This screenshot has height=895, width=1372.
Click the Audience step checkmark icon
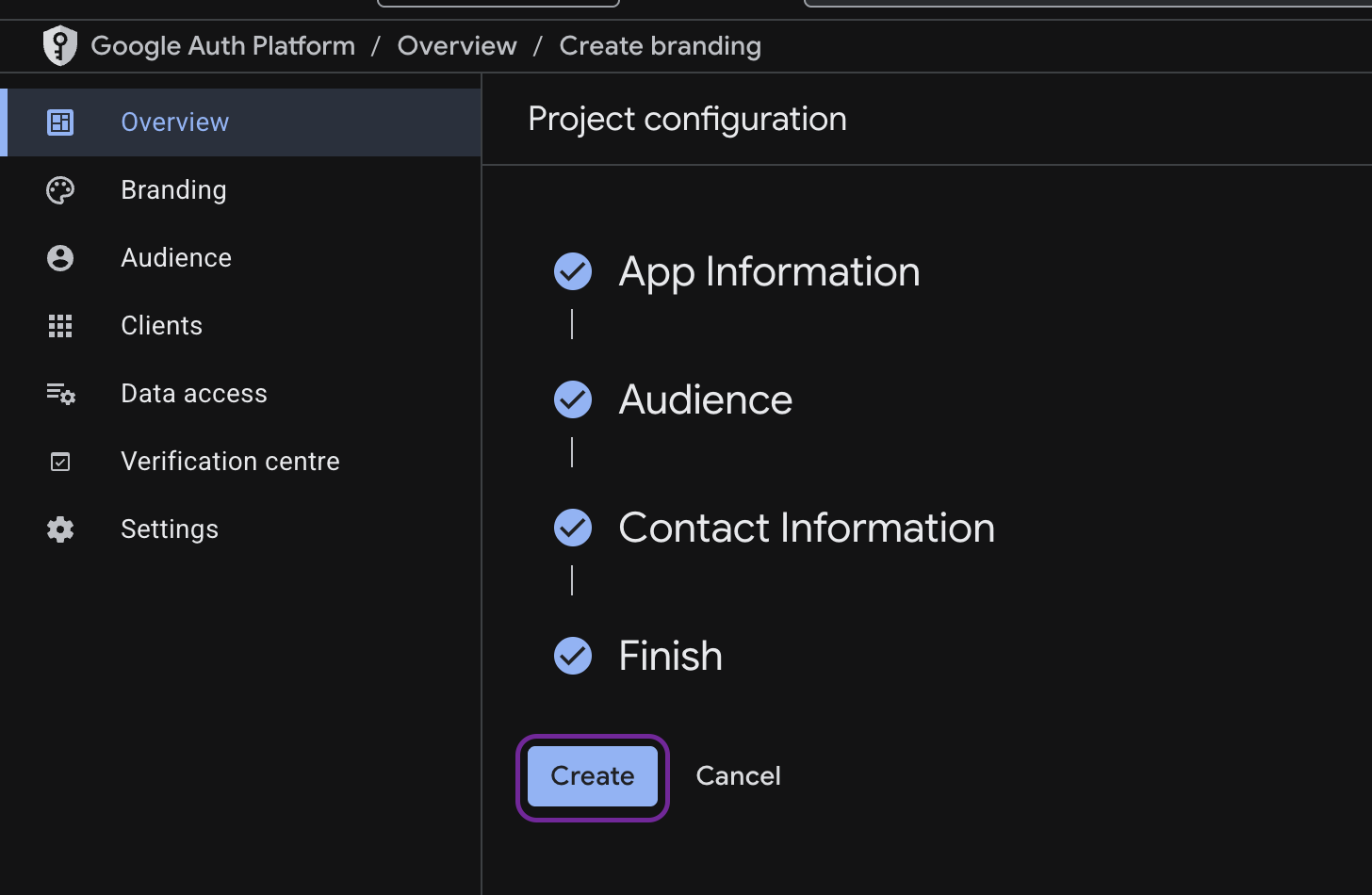(x=573, y=399)
